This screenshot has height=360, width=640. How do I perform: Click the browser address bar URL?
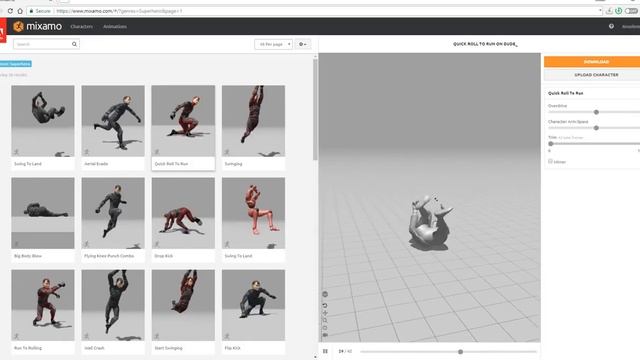(x=119, y=11)
